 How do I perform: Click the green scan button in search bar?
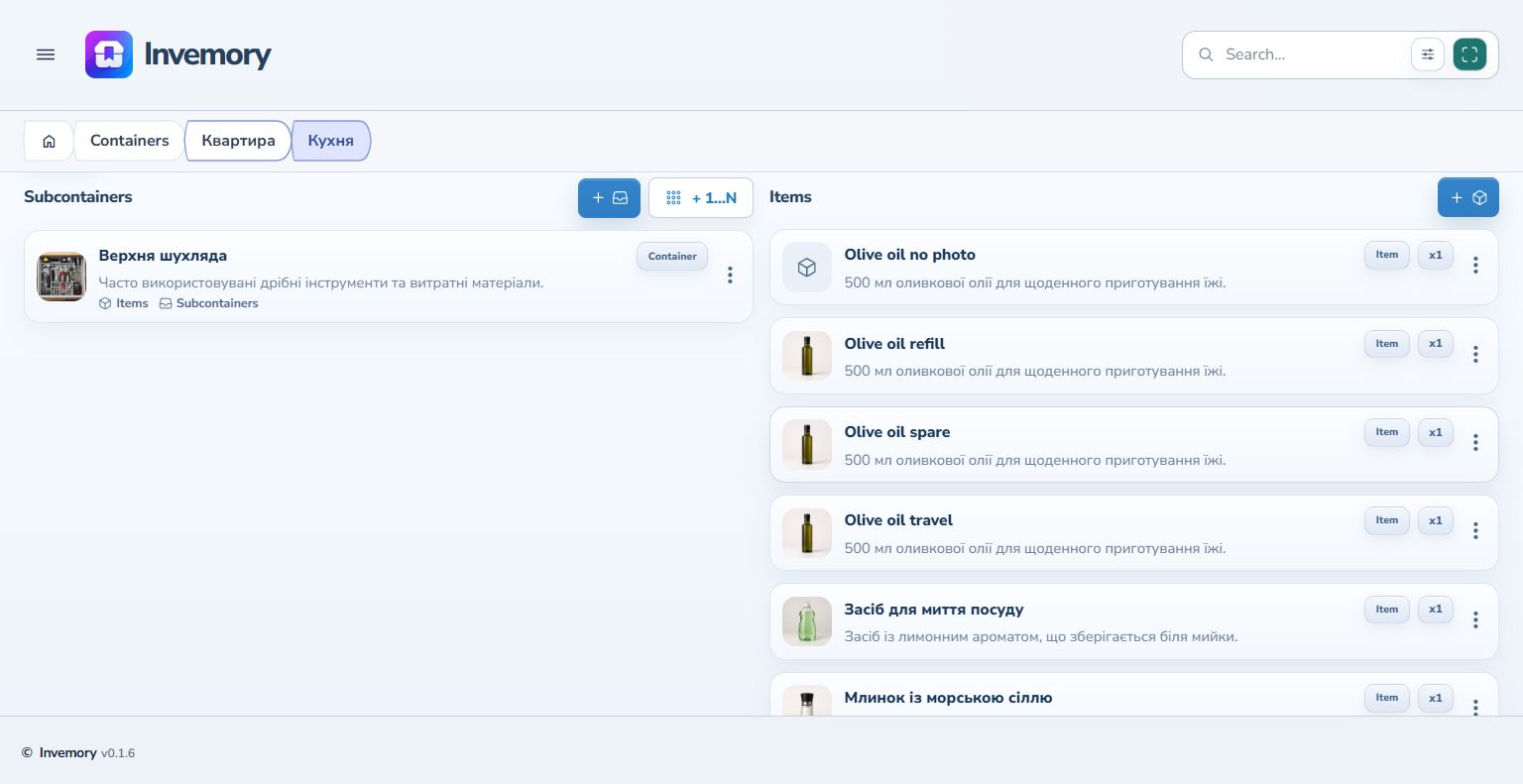pos(1469,55)
